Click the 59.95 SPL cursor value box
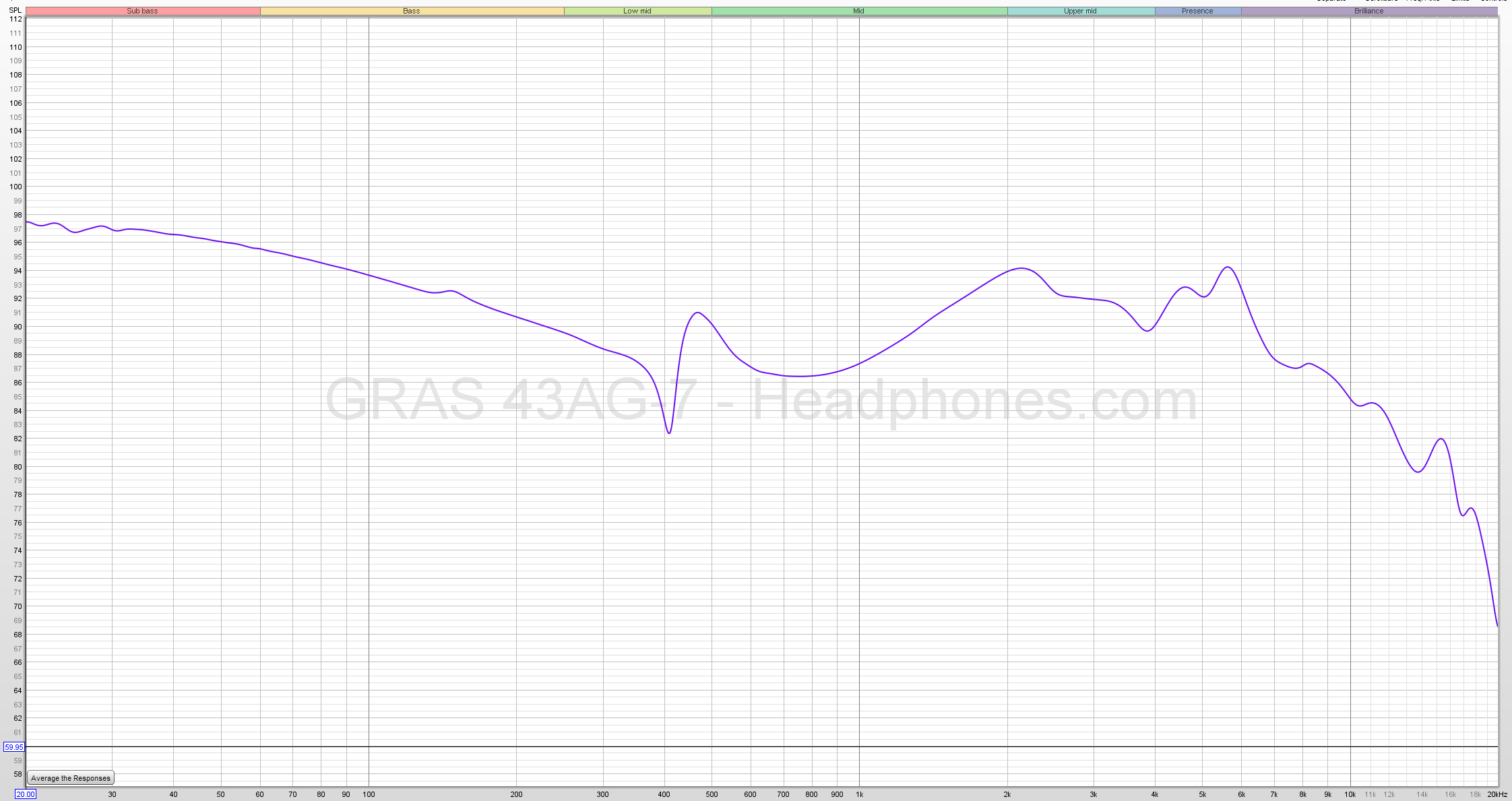 pyautogui.click(x=14, y=747)
